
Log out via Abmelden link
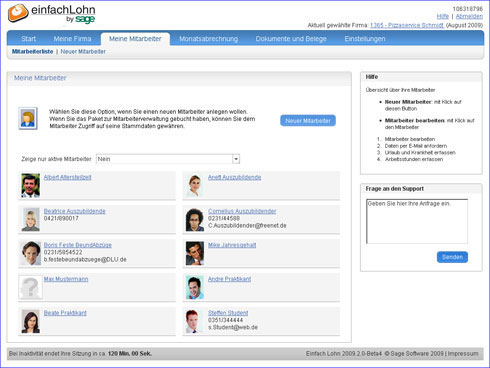coord(469,16)
